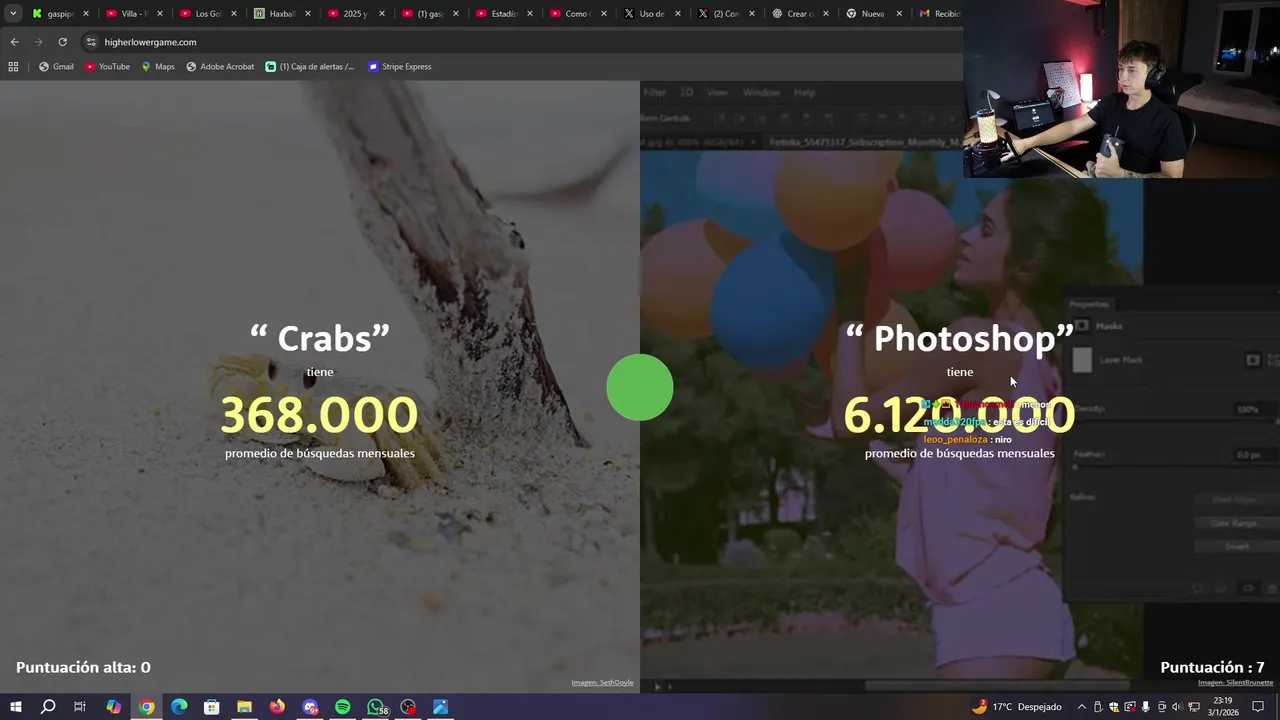
Task: Open Copilot from the taskbar
Action: coord(113,707)
